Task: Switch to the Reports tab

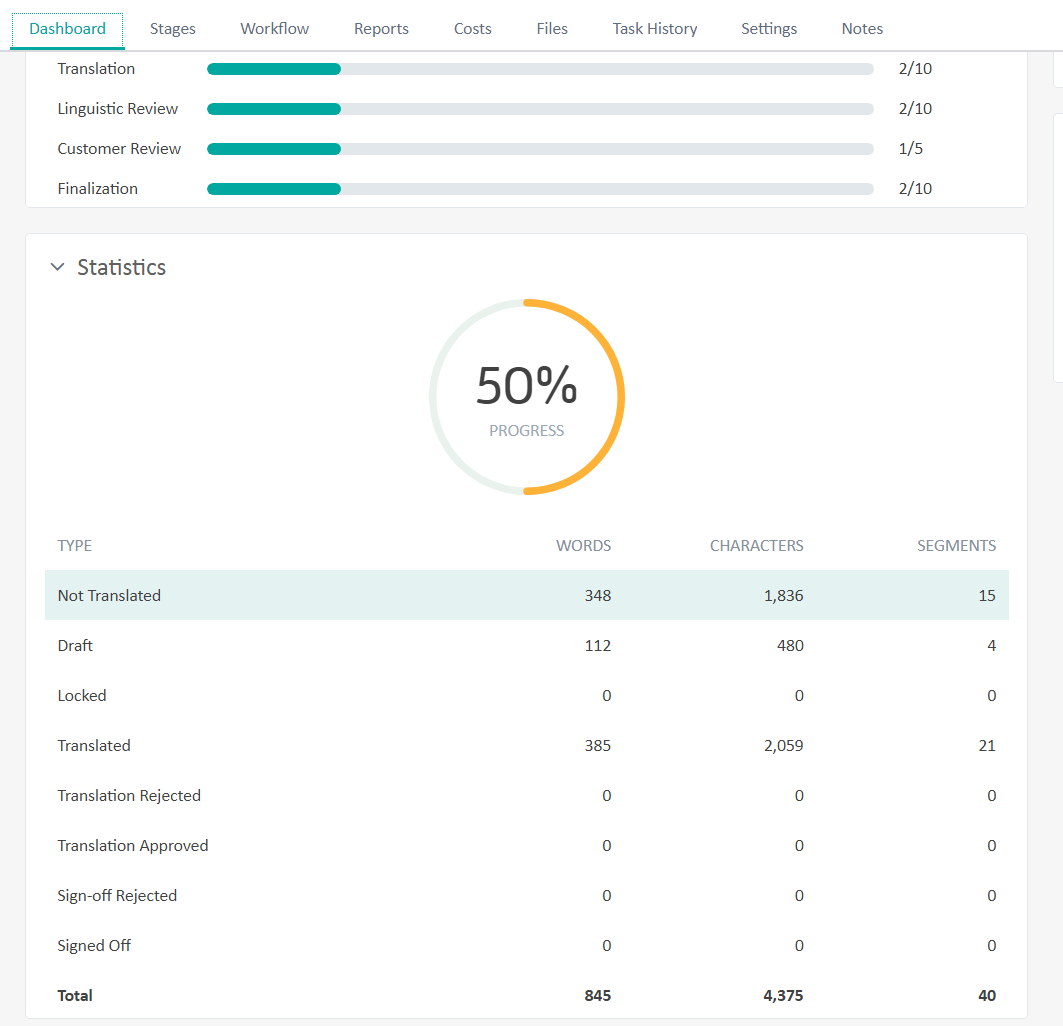Action: [x=381, y=28]
